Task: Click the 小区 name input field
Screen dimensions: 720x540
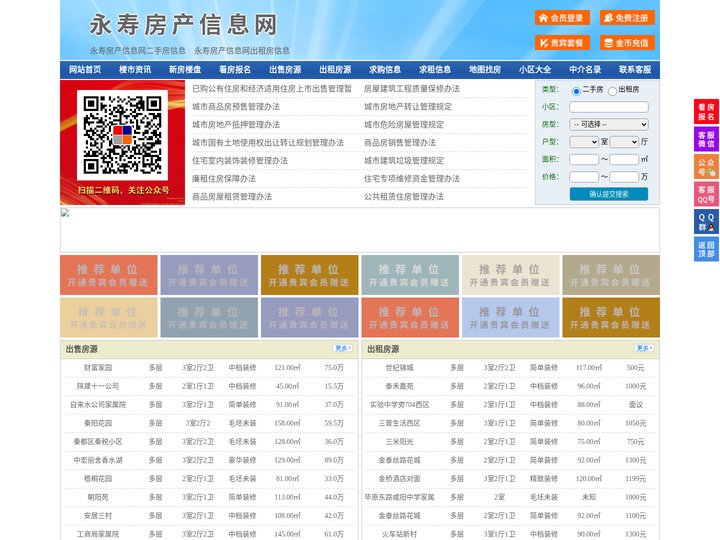Action: pos(609,107)
